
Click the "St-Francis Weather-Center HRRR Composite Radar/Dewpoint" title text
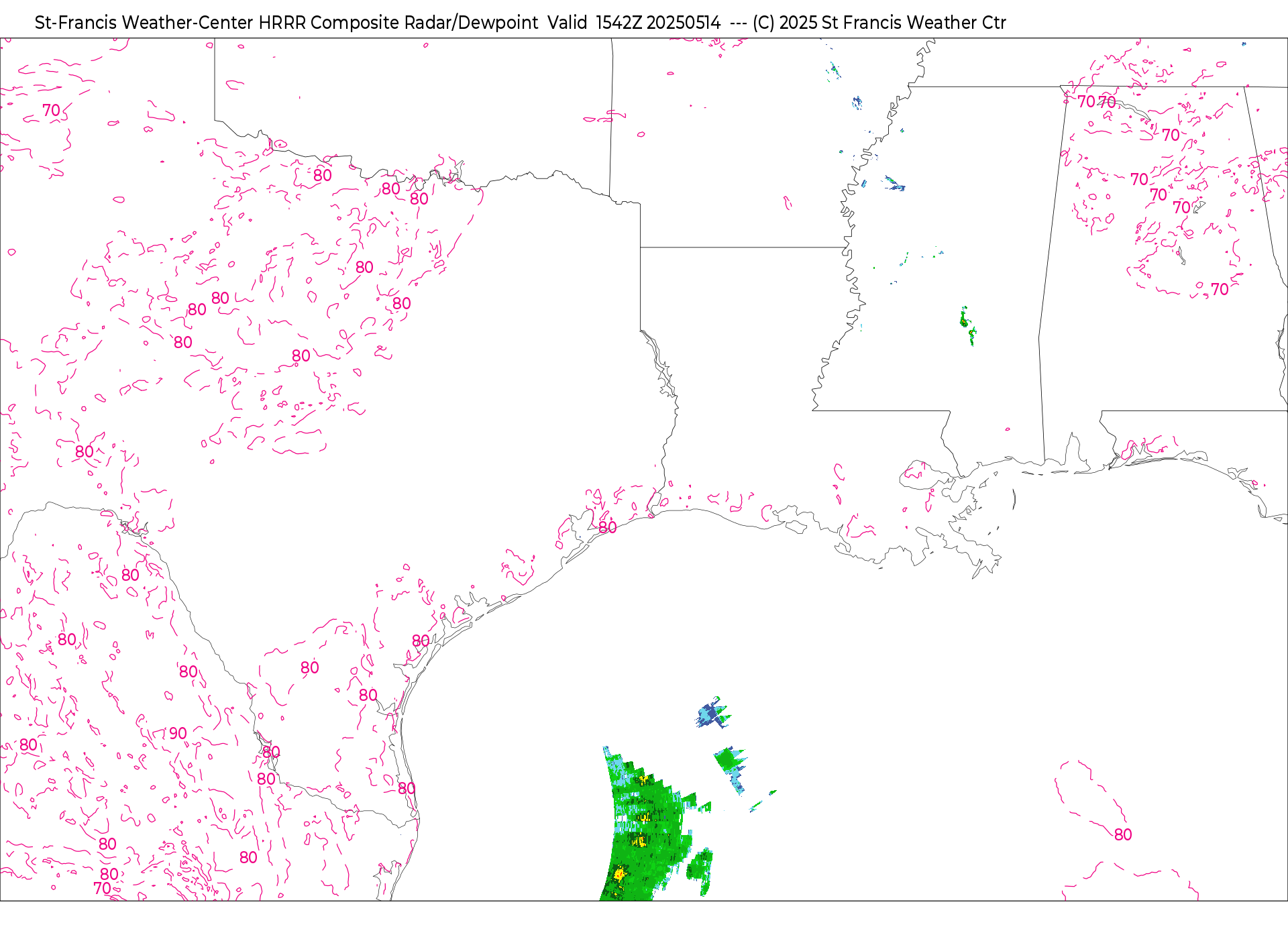point(286,23)
